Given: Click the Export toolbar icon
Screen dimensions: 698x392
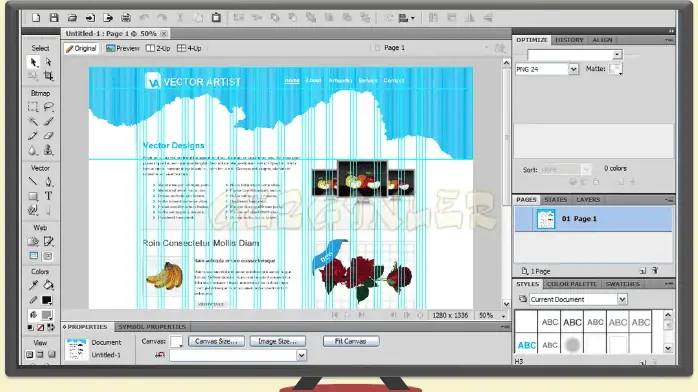Looking at the screenshot, I should 108,18.
